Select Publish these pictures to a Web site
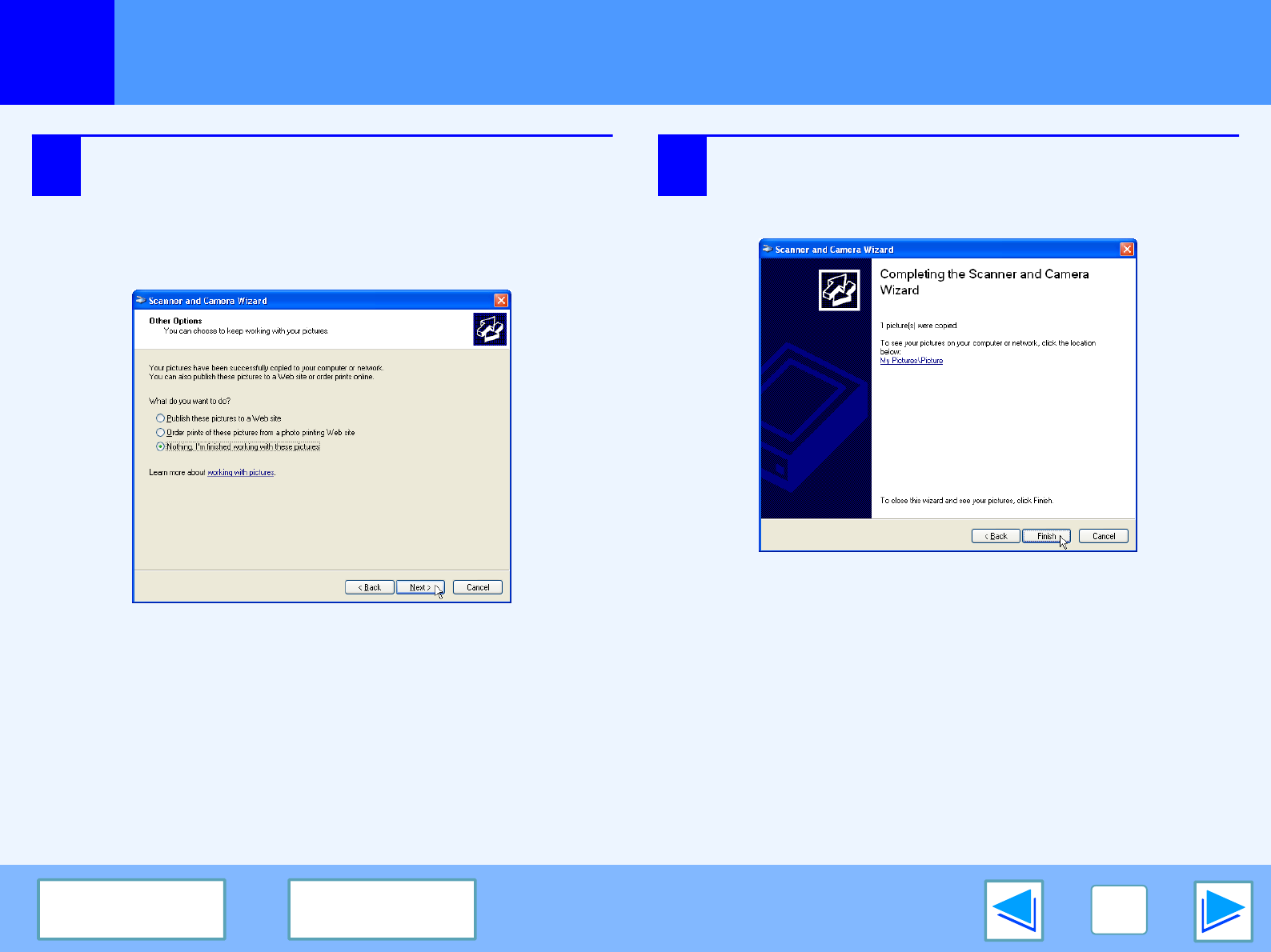Viewport: 1271px width, 952px height. (161, 418)
